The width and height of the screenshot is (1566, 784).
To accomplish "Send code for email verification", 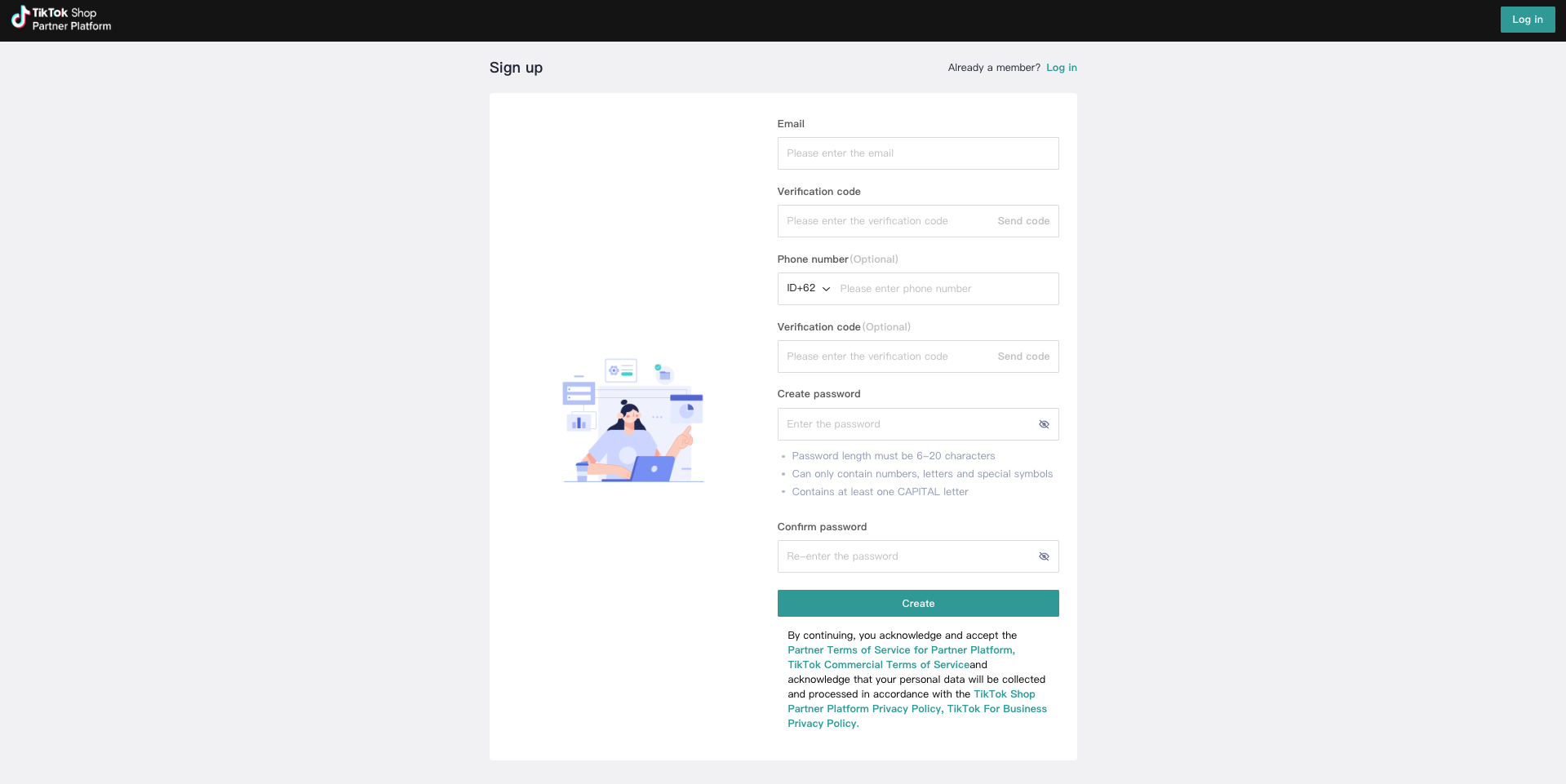I will coord(1023,221).
